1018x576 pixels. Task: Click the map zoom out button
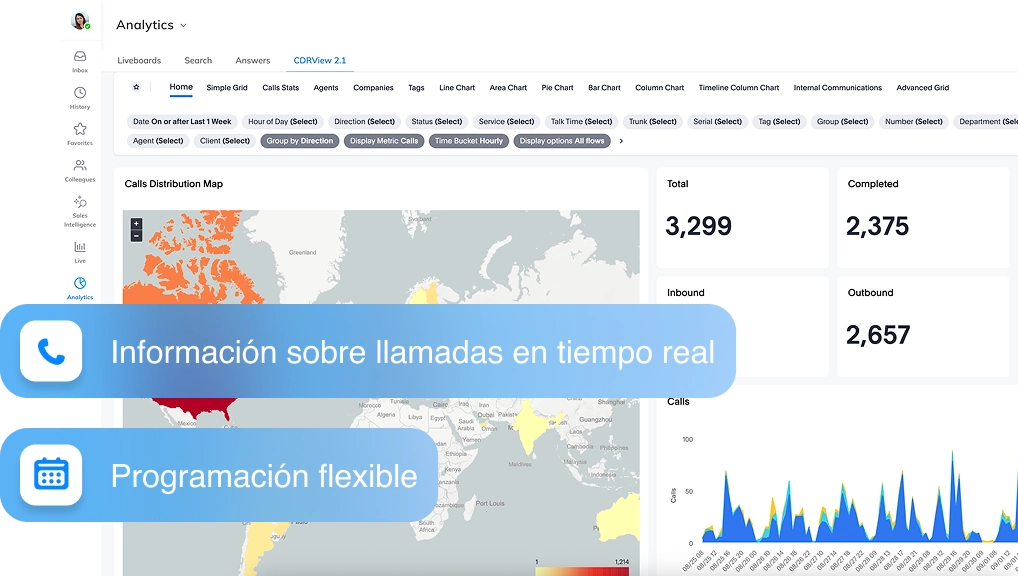coord(137,236)
